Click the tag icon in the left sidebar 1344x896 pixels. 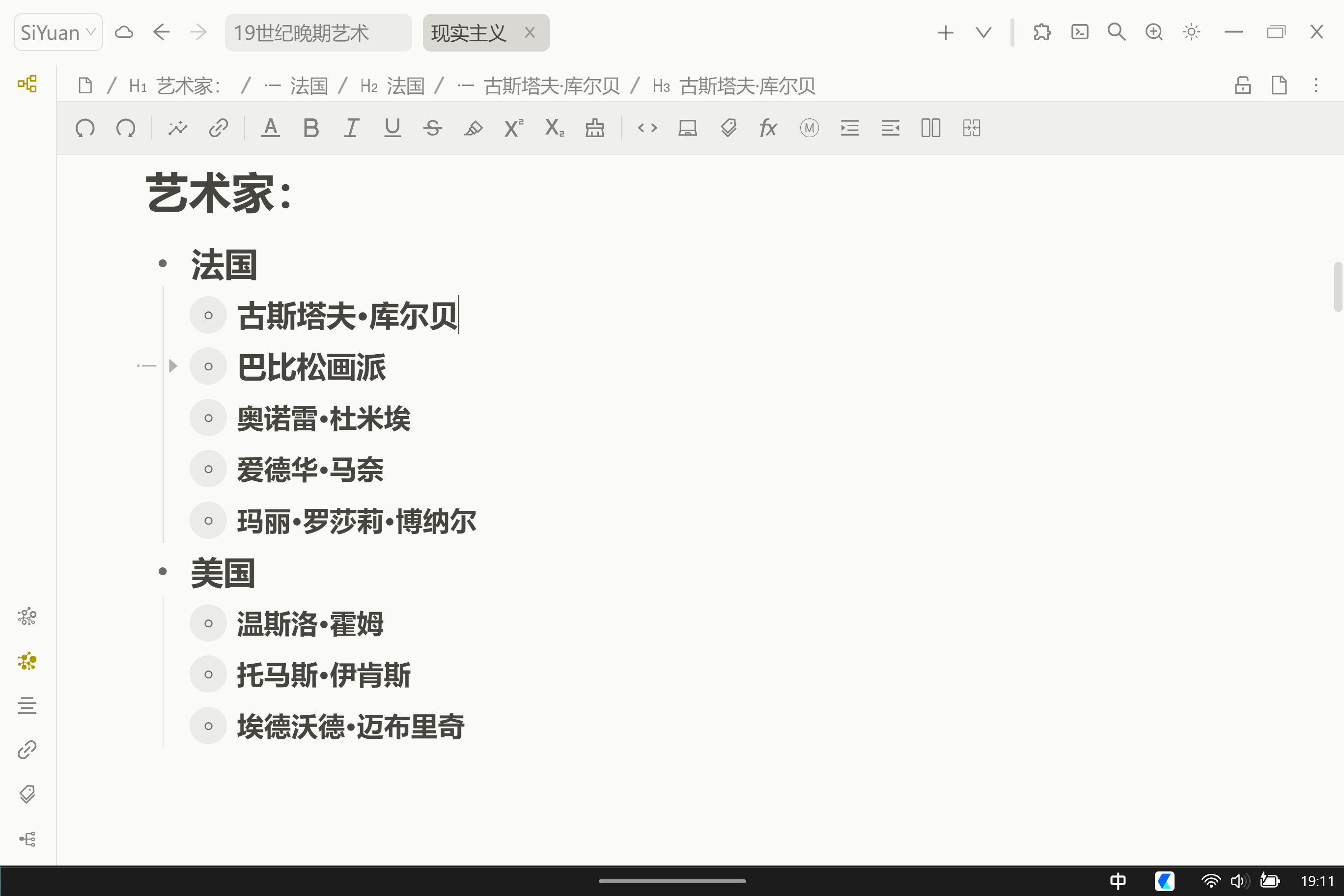click(x=27, y=794)
